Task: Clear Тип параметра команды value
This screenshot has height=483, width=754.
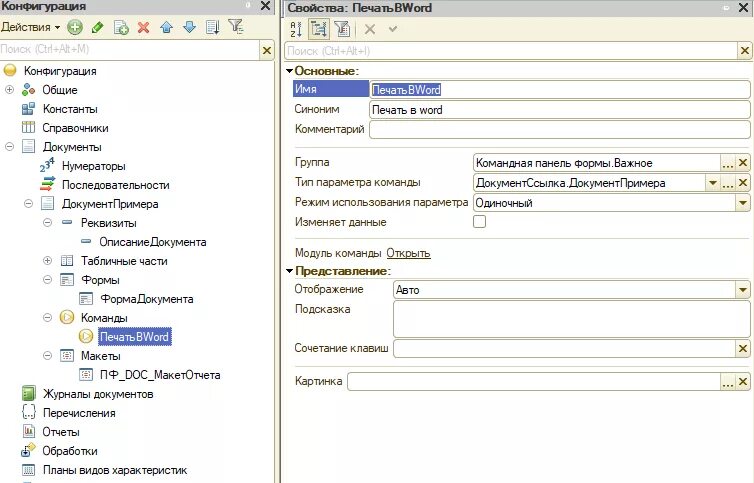Action: pyautogui.click(x=743, y=183)
